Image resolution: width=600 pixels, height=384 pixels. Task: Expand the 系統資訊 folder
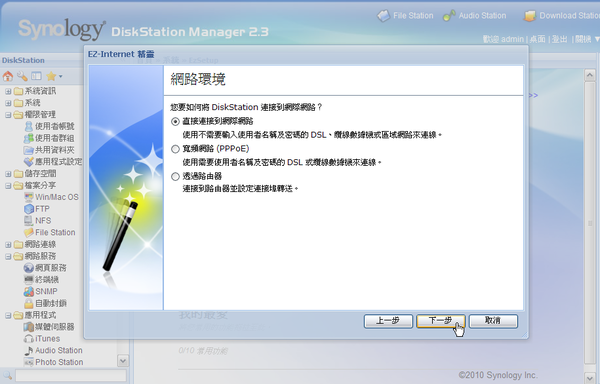tap(8, 91)
